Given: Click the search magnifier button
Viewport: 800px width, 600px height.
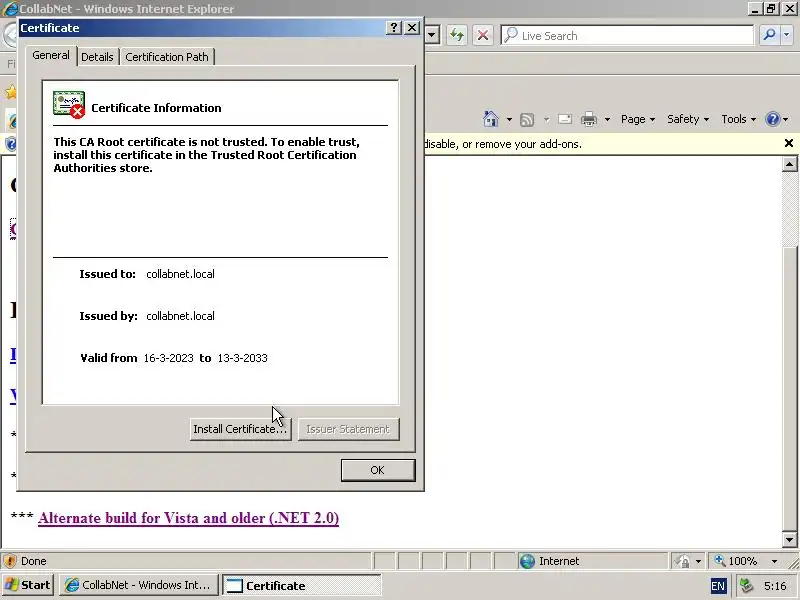Looking at the screenshot, I should point(768,35).
